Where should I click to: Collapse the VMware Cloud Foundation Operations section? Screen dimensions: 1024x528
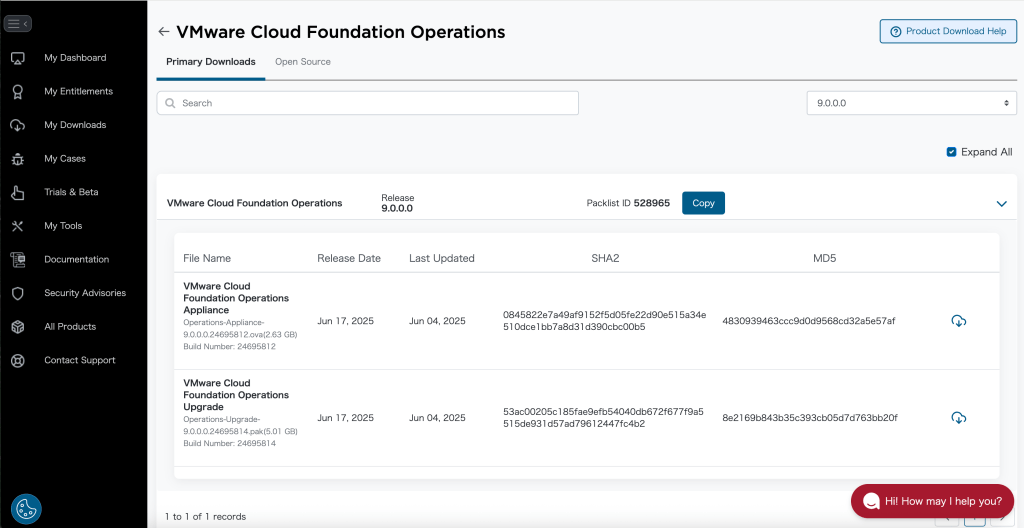pyautogui.click(x=1001, y=204)
